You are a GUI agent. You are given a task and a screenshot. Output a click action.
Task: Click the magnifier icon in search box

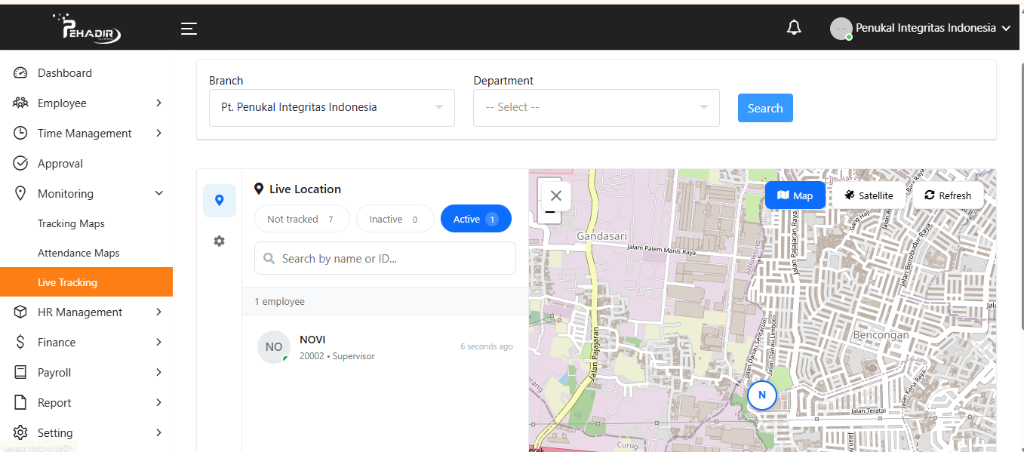coord(268,259)
